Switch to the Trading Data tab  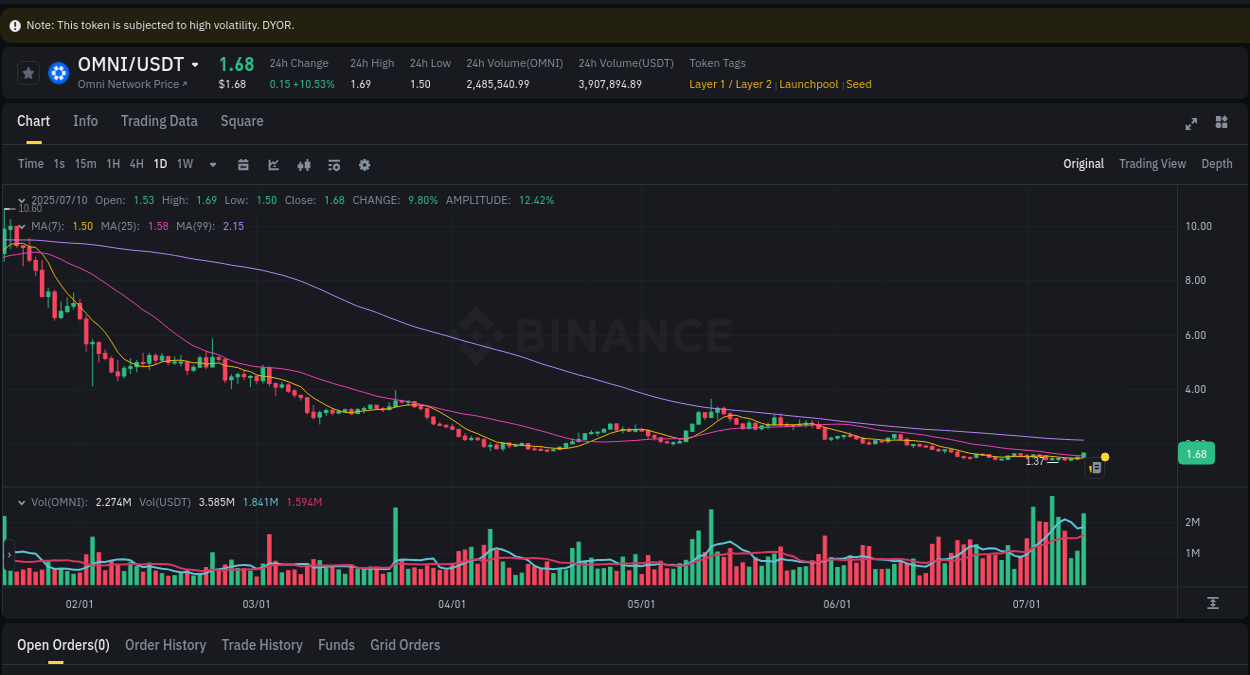pyautogui.click(x=159, y=121)
